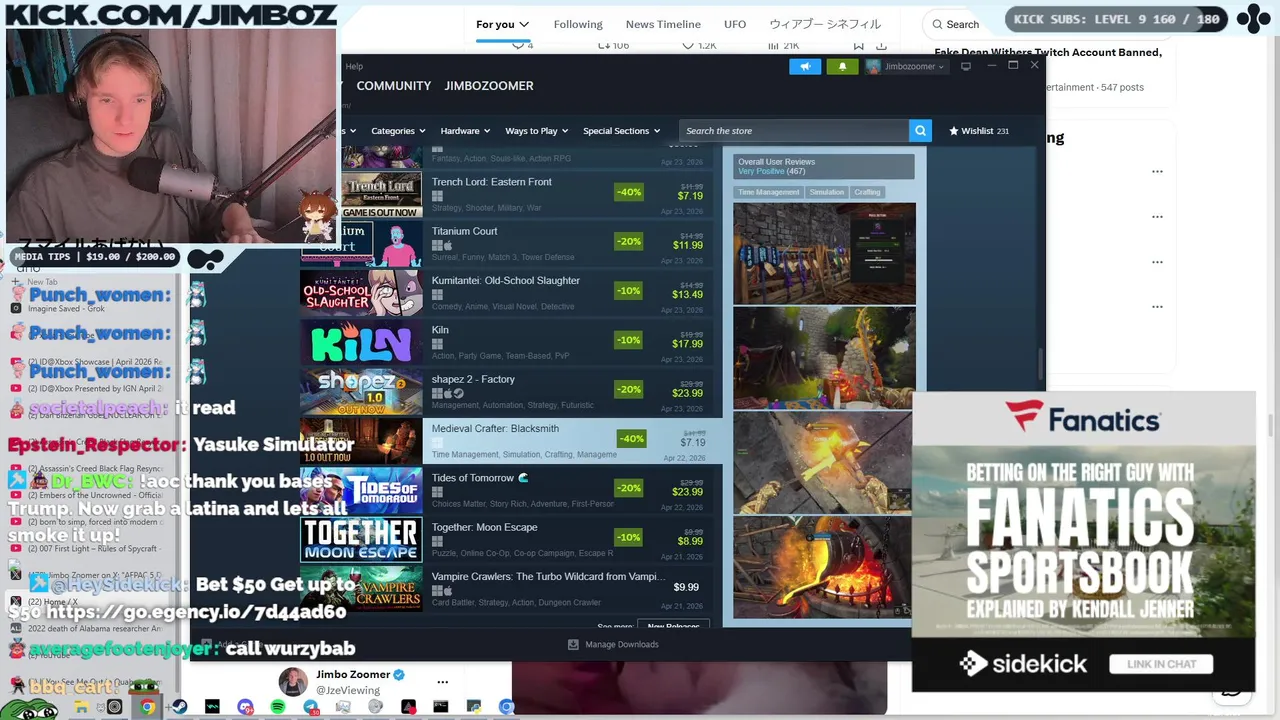
Task: Switch to the UFO tab on X
Action: click(735, 24)
